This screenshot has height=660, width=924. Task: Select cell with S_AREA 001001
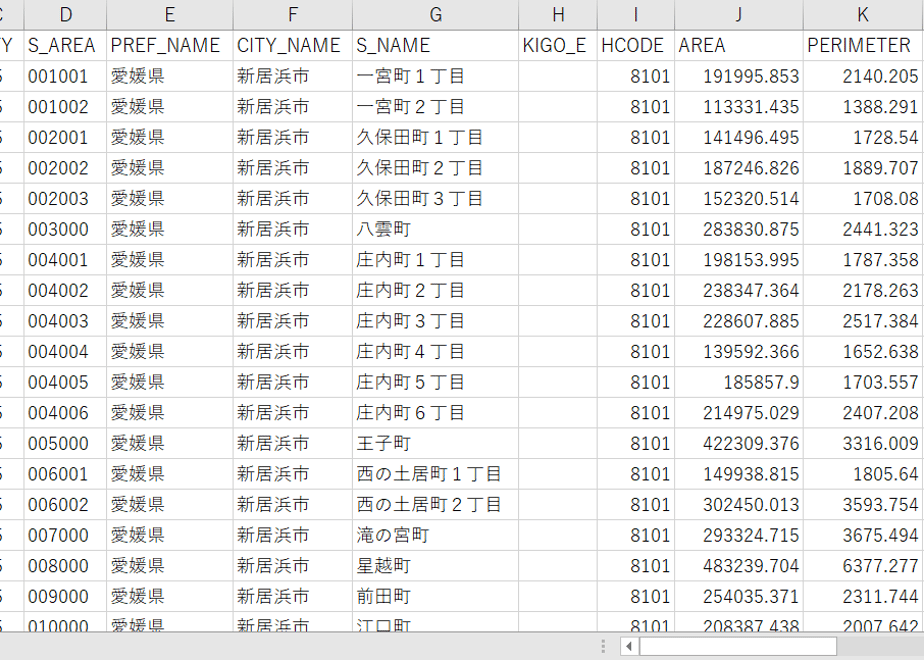pos(65,76)
